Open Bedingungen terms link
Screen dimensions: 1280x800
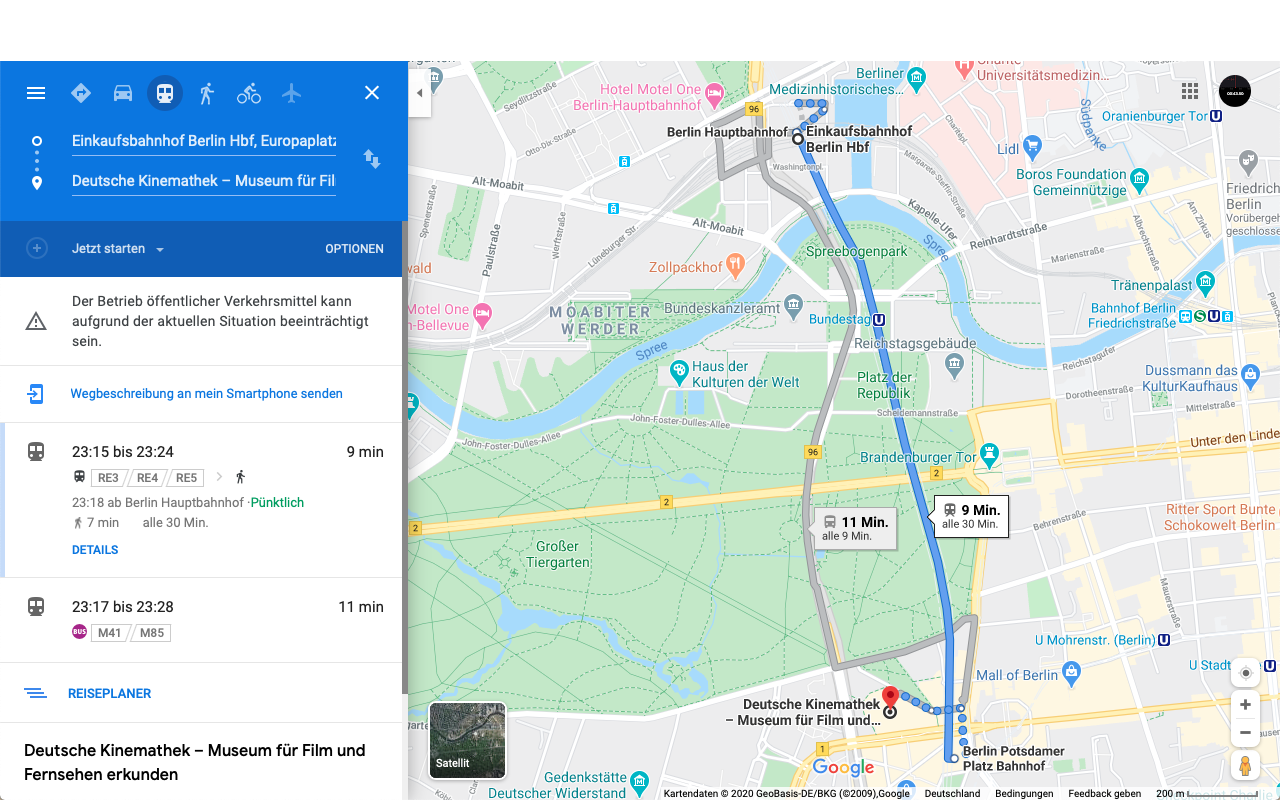click(x=1024, y=793)
